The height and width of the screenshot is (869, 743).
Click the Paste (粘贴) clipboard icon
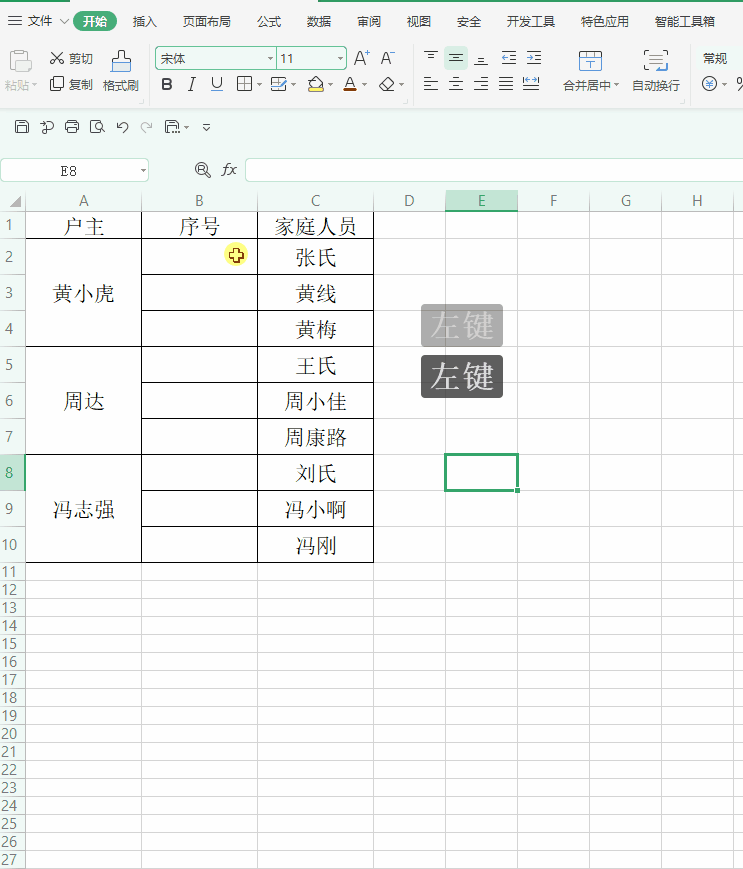click(x=21, y=61)
